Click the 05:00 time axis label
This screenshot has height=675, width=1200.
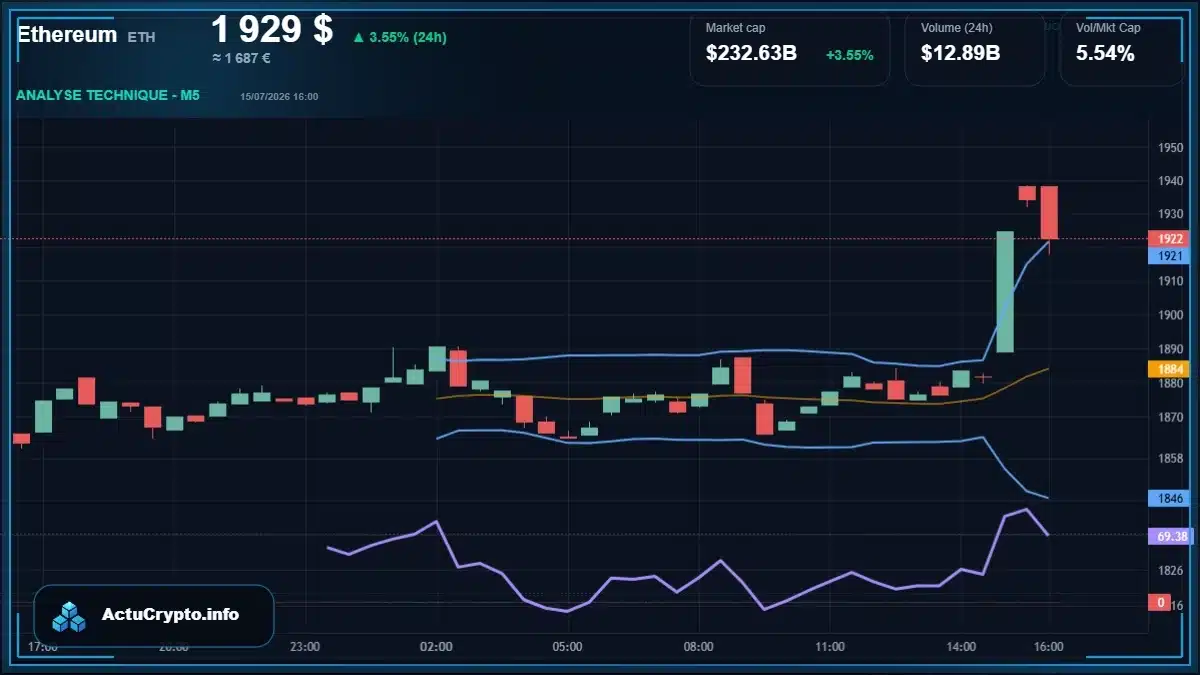coord(567,647)
